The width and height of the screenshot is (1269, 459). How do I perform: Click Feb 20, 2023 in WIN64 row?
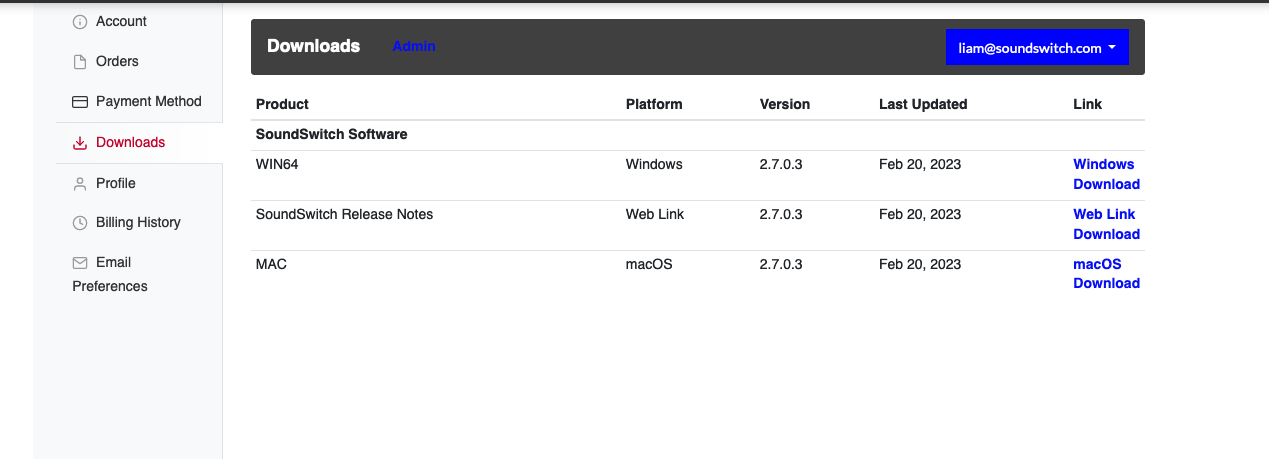point(920,164)
